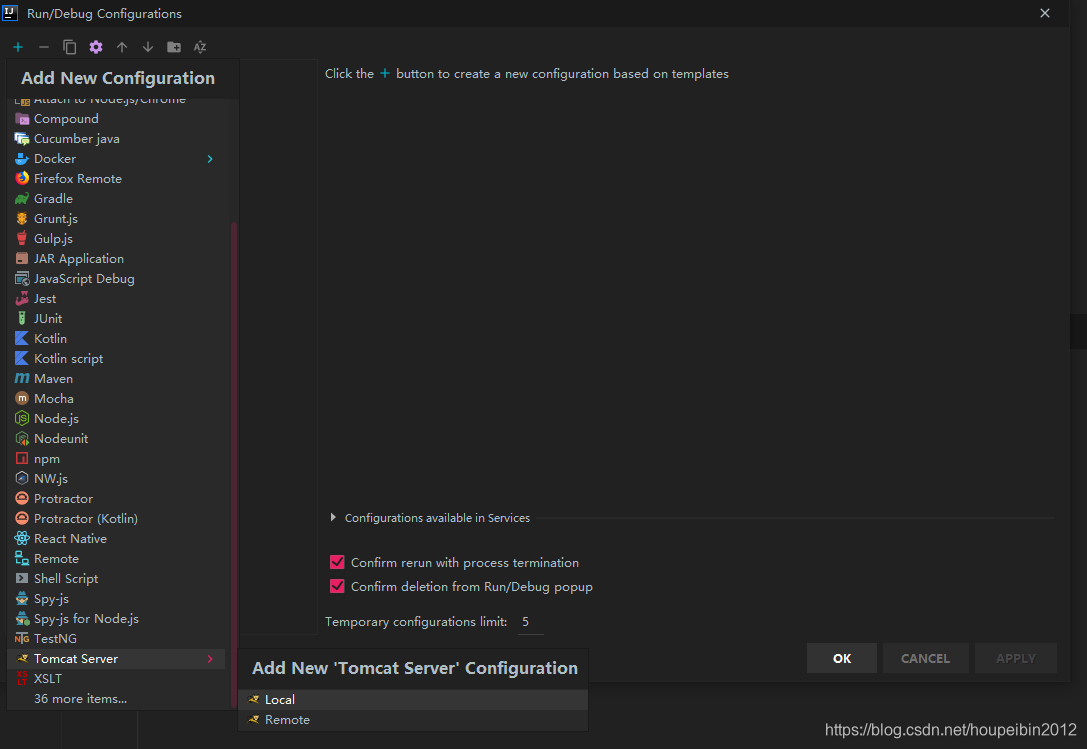Choose Kotlin from the configuration list
The image size is (1087, 749).
tap(116, 338)
